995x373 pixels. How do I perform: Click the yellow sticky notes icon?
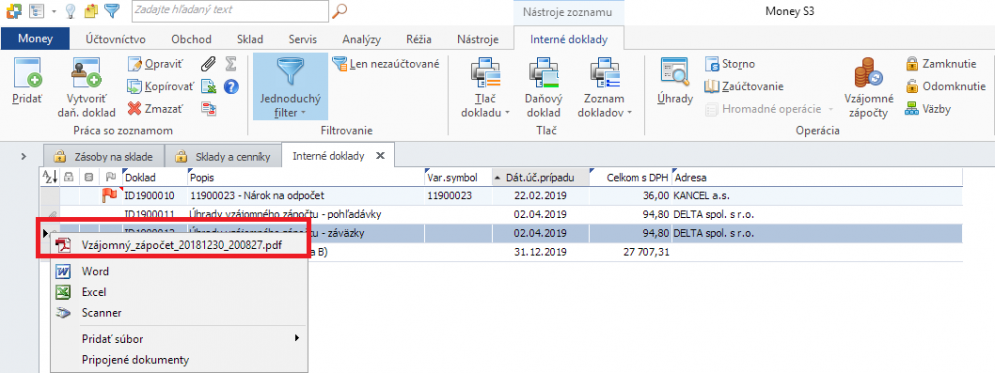(91, 11)
